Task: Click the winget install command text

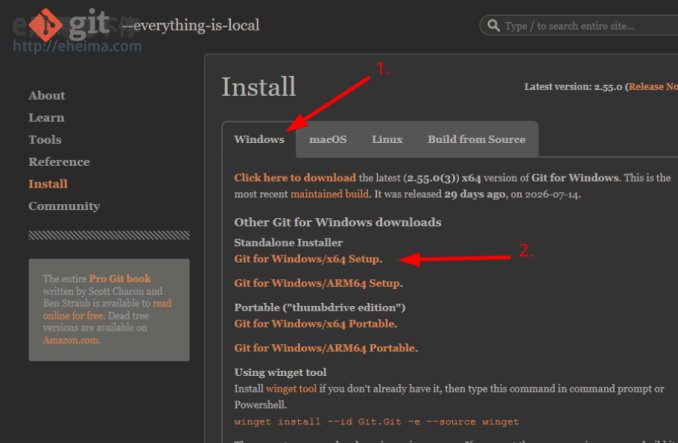Action: [x=376, y=421]
